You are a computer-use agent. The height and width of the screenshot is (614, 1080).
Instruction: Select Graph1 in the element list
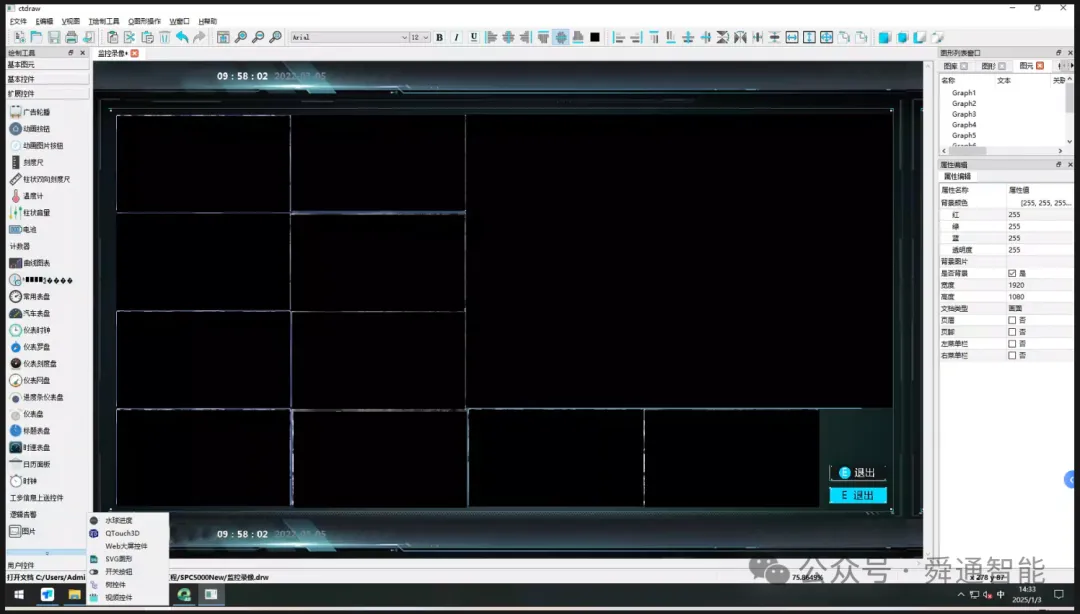click(x=964, y=93)
